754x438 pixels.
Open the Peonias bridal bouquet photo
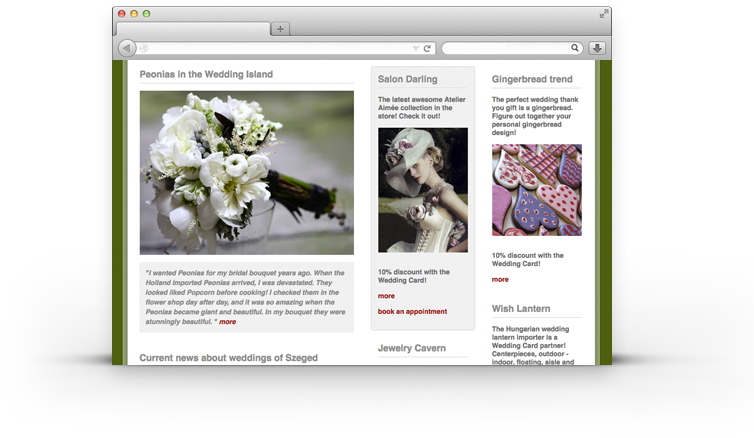click(x=246, y=172)
